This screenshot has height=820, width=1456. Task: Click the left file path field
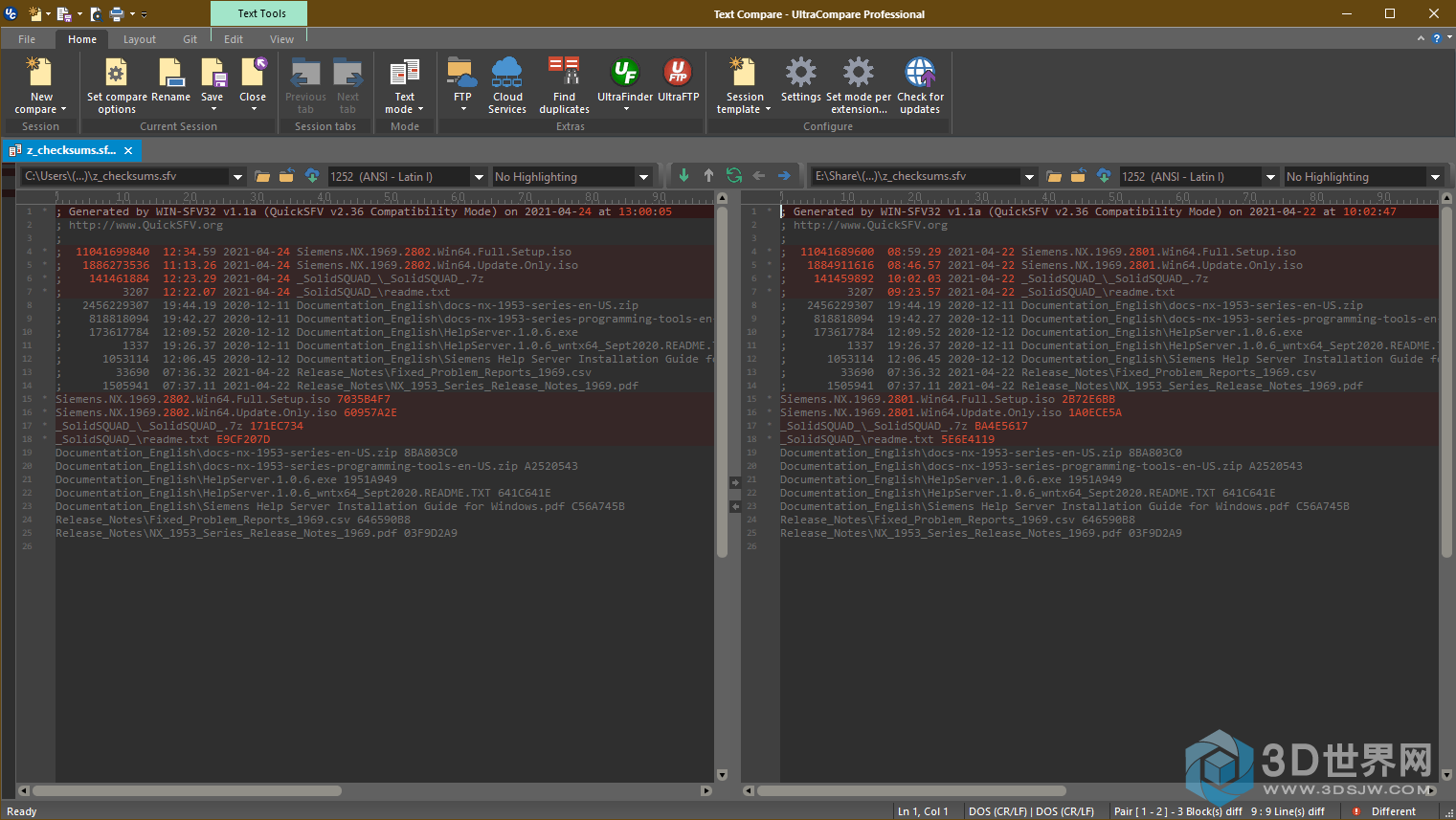[x=125, y=177]
